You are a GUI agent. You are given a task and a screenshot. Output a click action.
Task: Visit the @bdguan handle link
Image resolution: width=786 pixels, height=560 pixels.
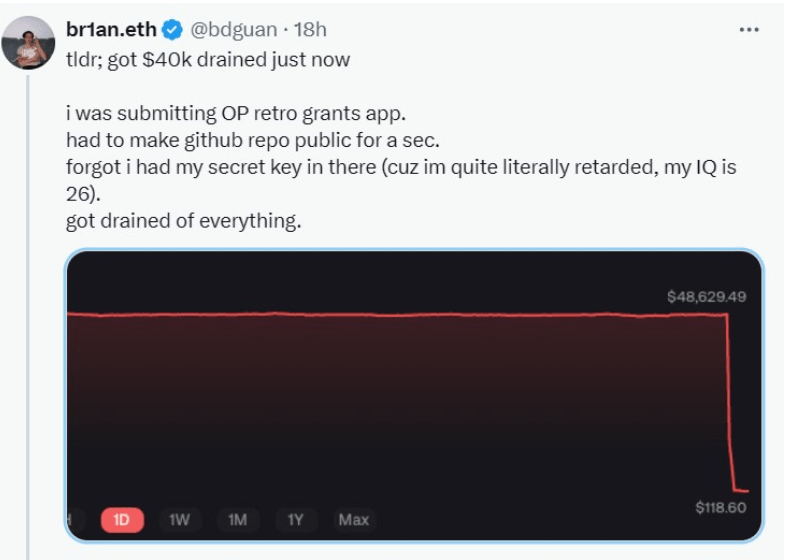coord(234,30)
